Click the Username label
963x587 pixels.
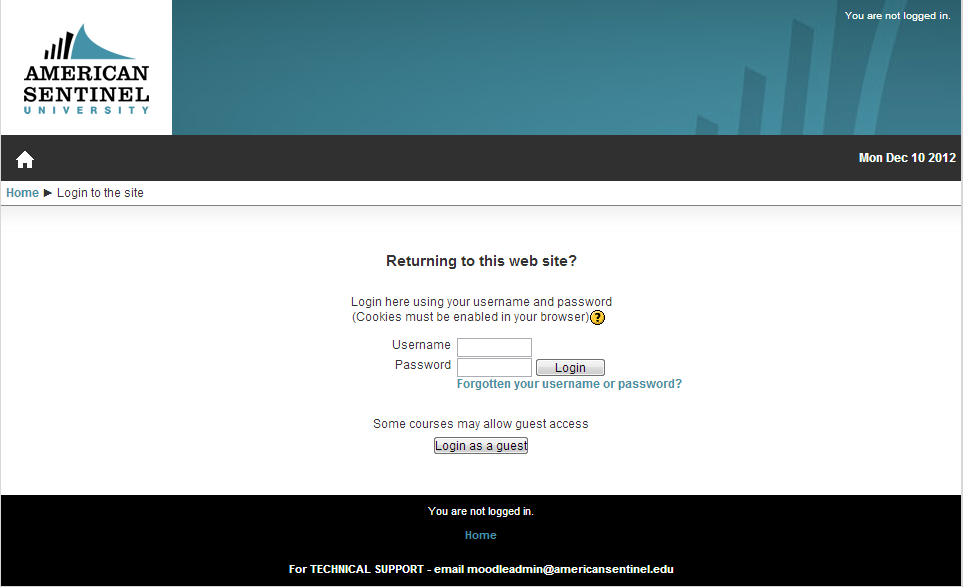pos(421,345)
